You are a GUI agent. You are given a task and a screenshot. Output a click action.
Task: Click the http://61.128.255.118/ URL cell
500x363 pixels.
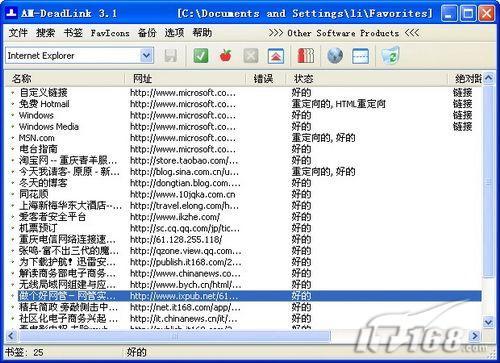176,239
